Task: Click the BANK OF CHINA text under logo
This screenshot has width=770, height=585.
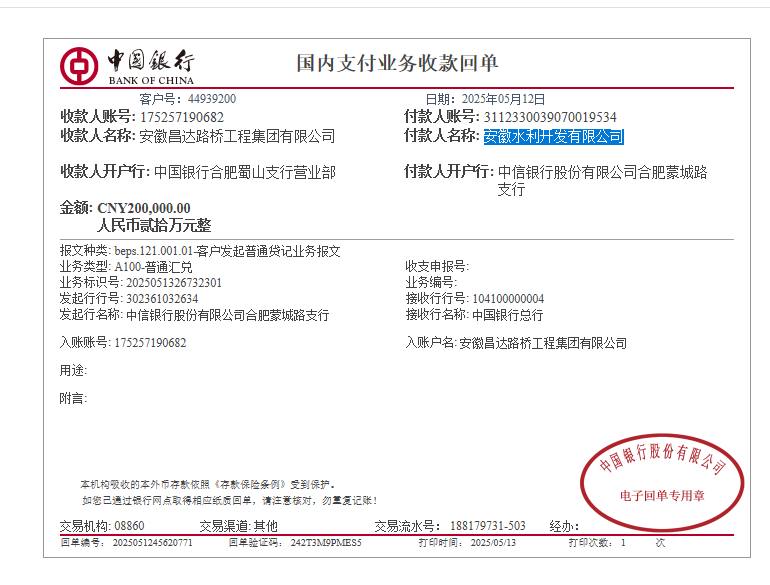Action: click(151, 80)
